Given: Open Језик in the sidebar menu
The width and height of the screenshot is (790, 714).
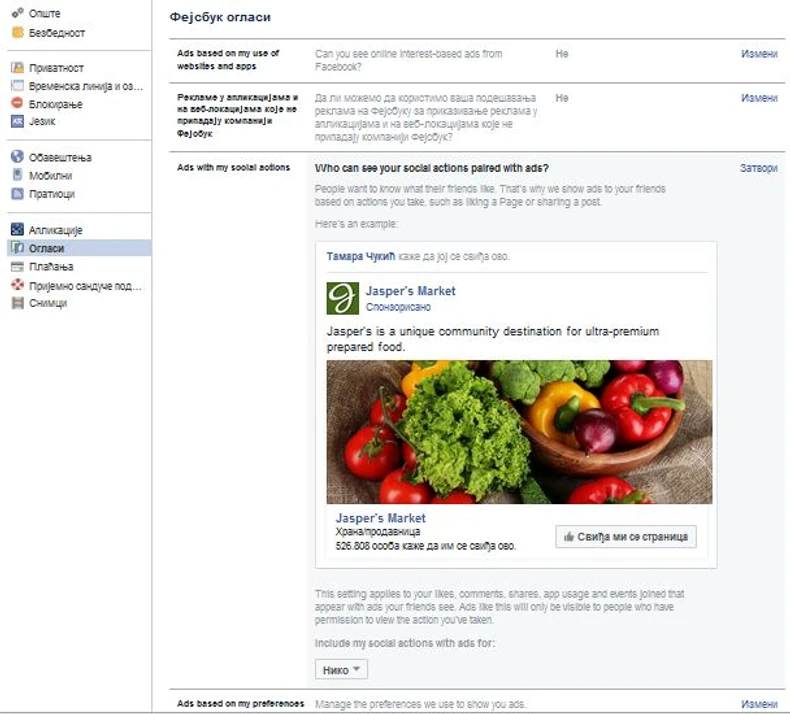Looking at the screenshot, I should (42, 121).
